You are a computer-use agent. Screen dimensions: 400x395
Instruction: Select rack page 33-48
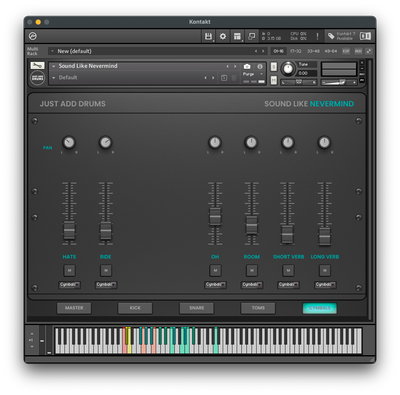pos(313,51)
